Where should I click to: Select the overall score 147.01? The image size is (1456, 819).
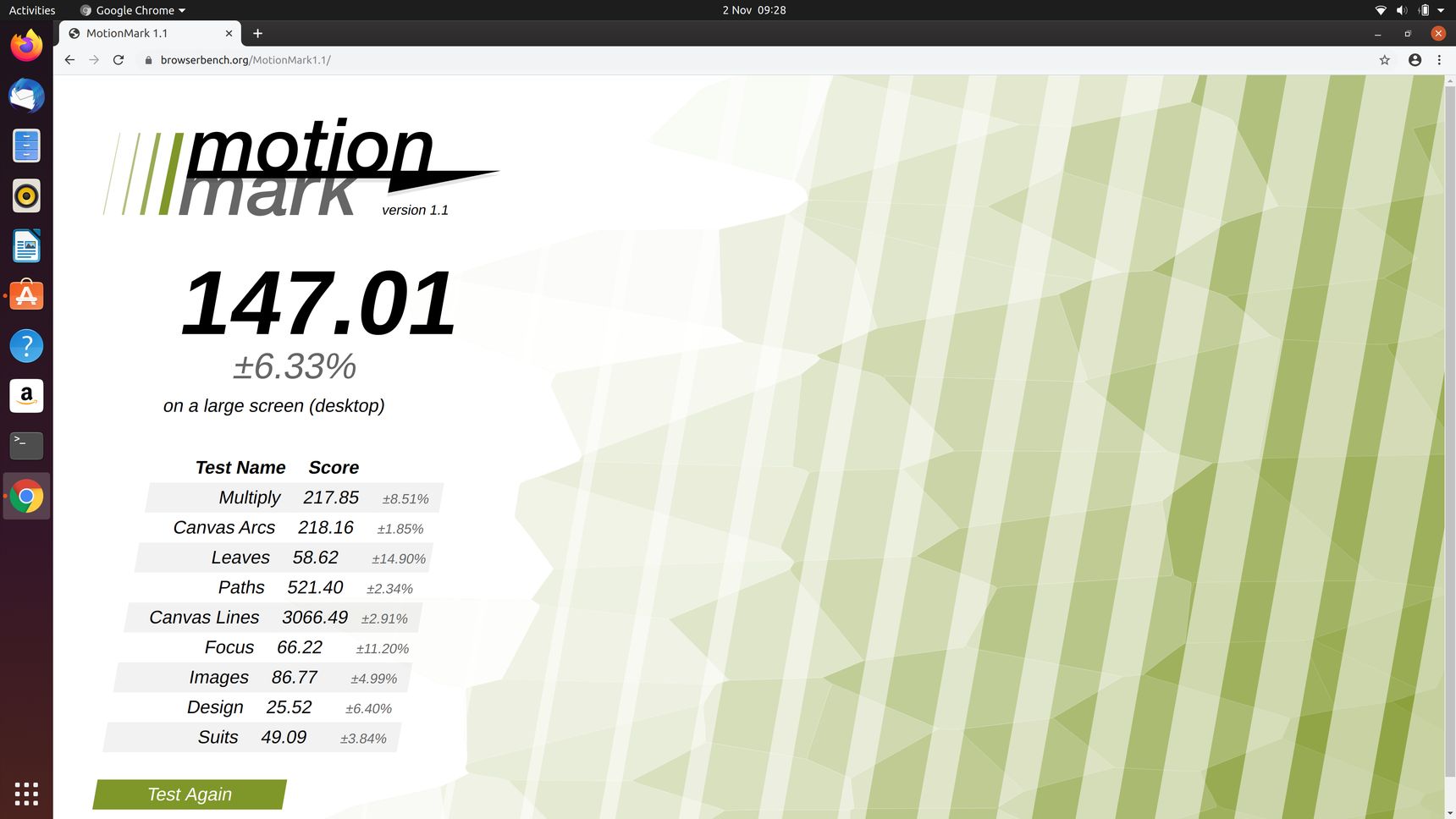pos(318,303)
